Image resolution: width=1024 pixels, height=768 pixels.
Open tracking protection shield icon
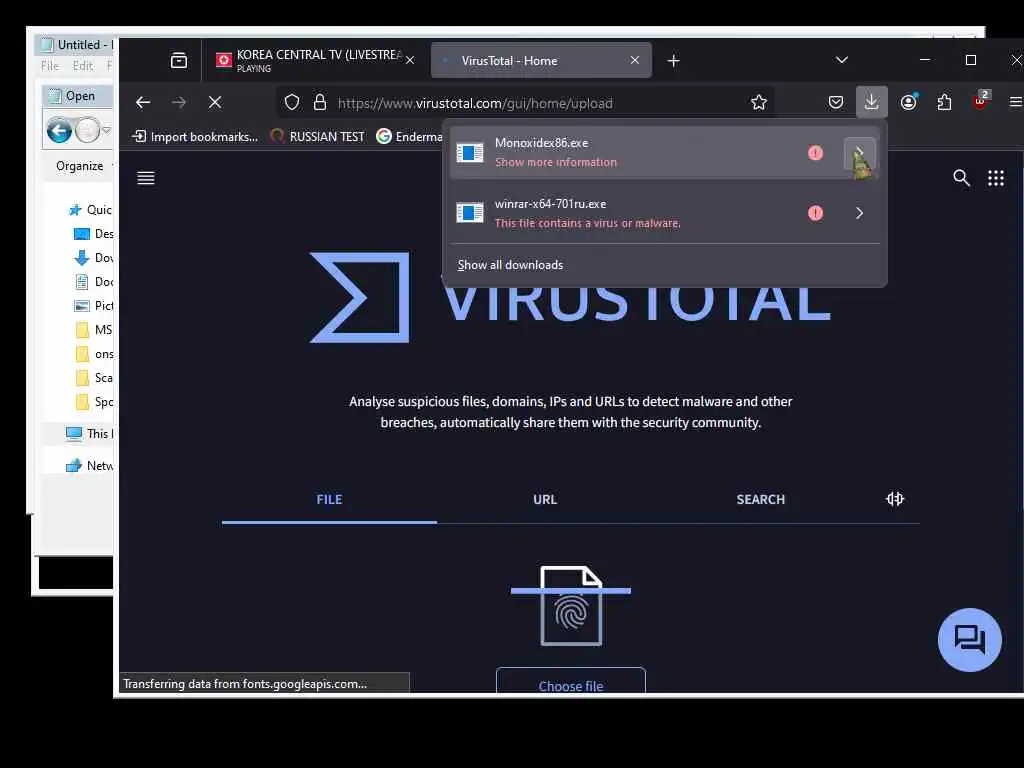pyautogui.click(x=292, y=103)
